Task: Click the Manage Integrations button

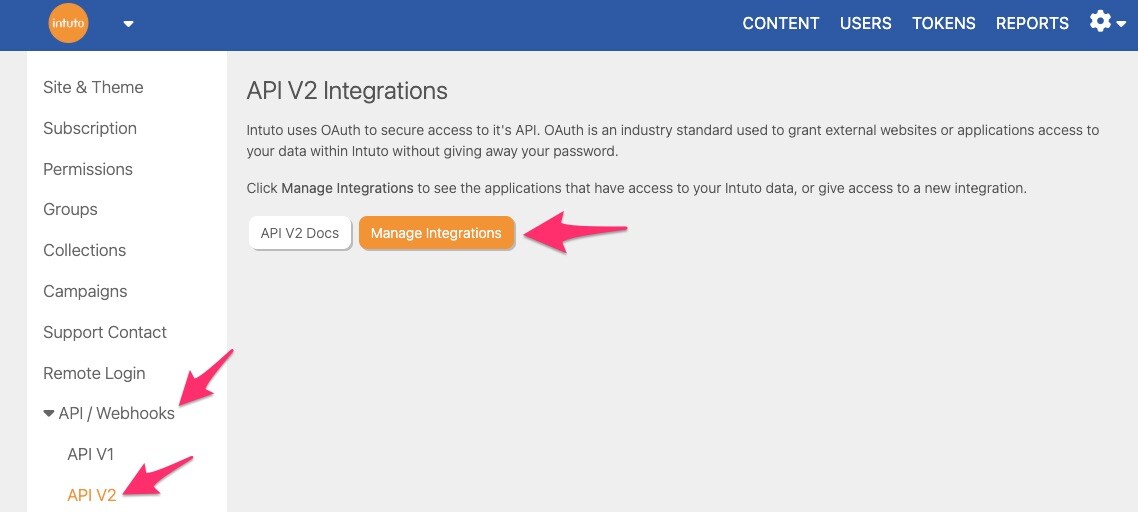Action: coord(436,233)
